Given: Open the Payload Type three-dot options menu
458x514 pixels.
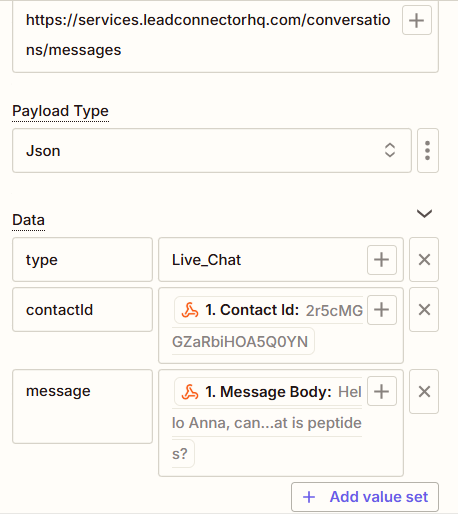Looking at the screenshot, I should point(428,150).
